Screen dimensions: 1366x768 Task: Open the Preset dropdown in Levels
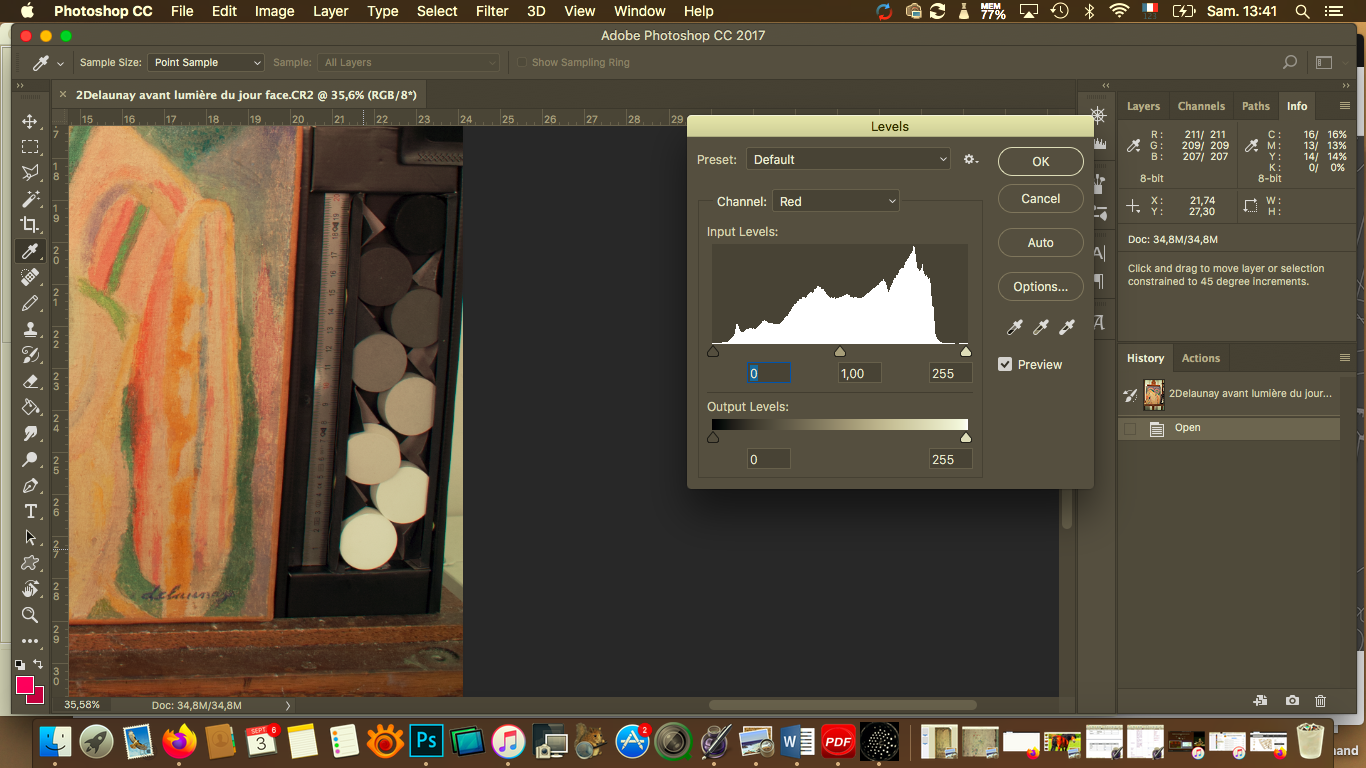click(x=848, y=159)
